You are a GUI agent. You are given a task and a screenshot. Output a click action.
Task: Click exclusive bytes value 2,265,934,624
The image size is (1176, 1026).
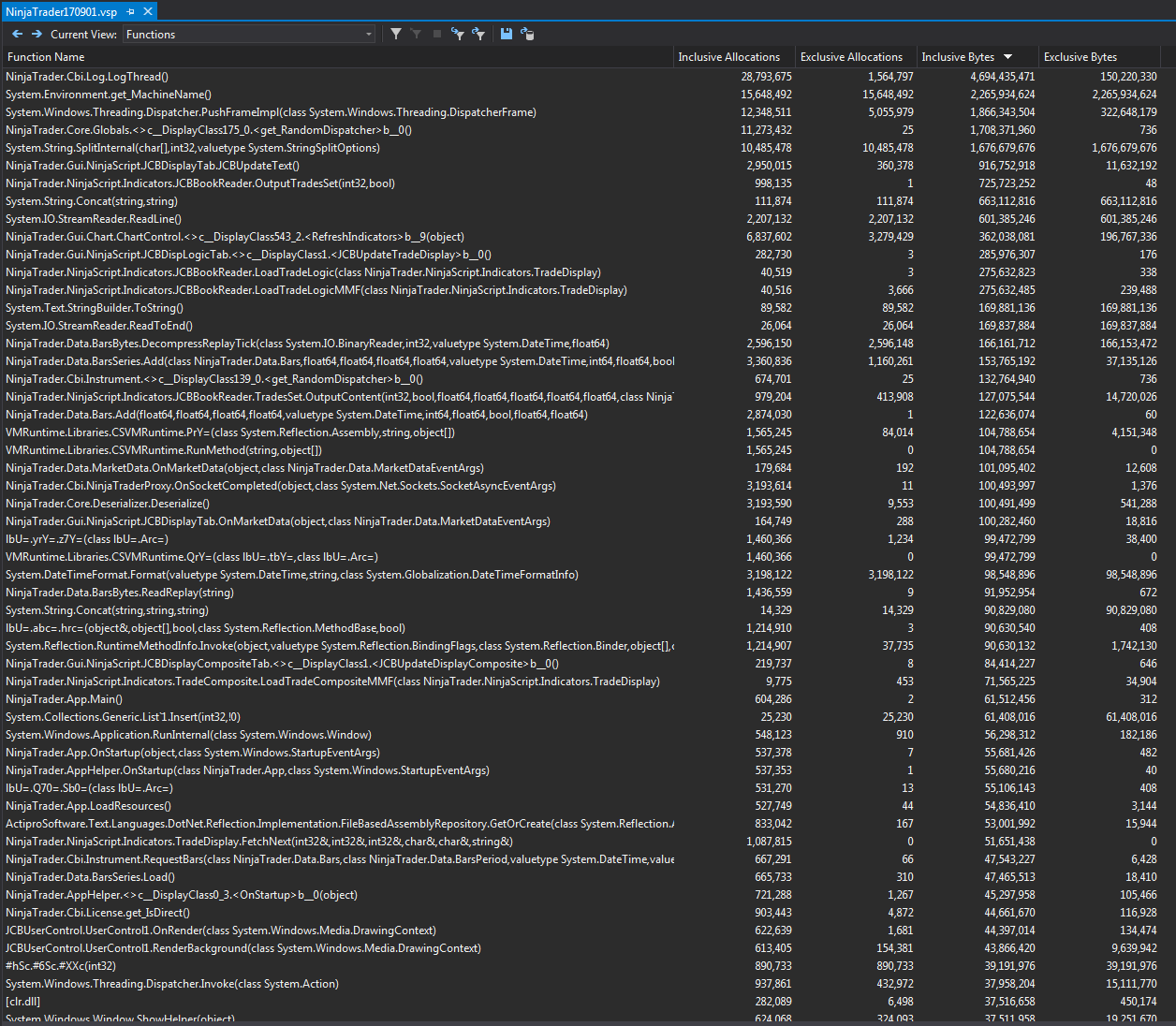[x=1124, y=95]
